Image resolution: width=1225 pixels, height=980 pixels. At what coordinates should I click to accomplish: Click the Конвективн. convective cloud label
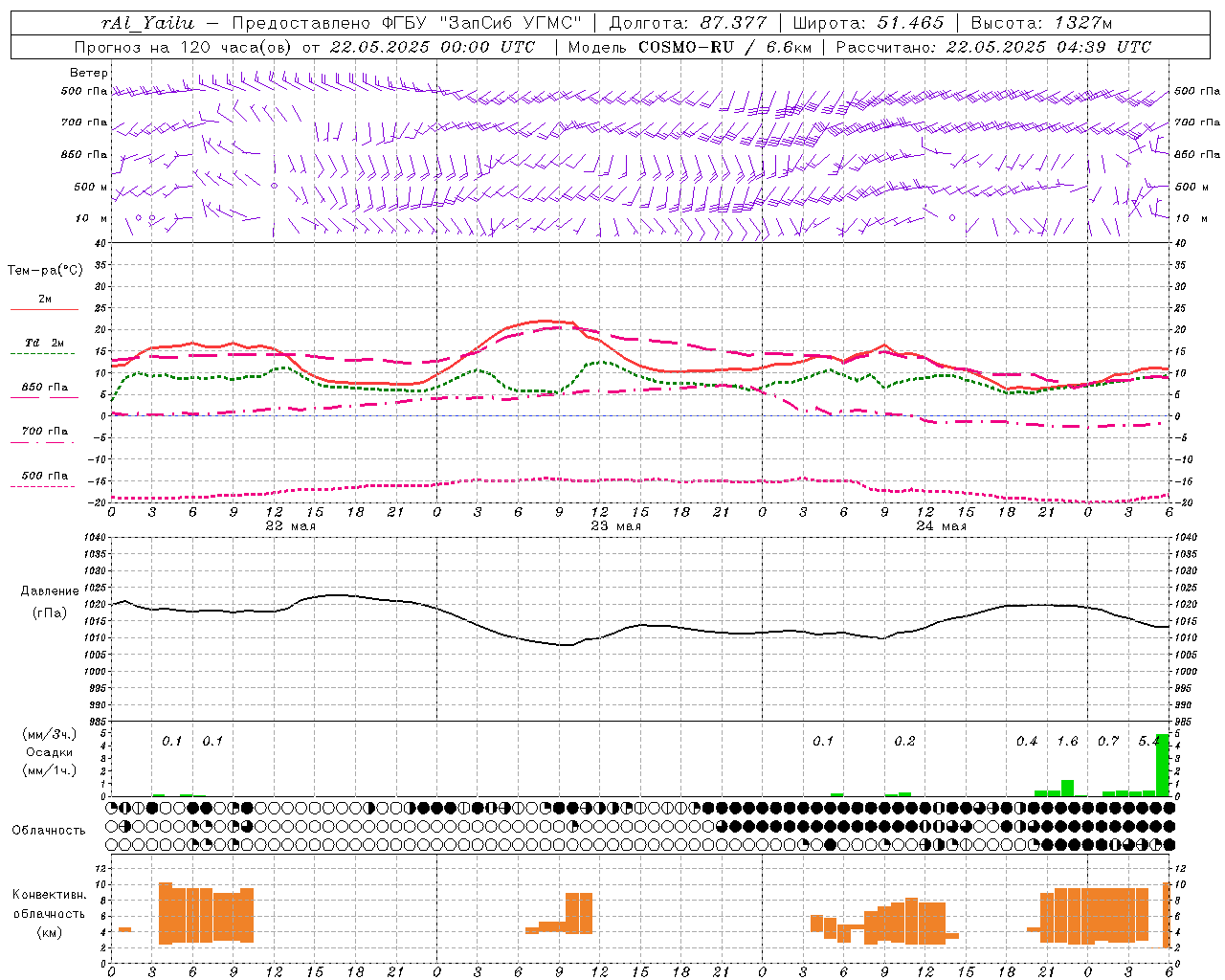[49, 895]
